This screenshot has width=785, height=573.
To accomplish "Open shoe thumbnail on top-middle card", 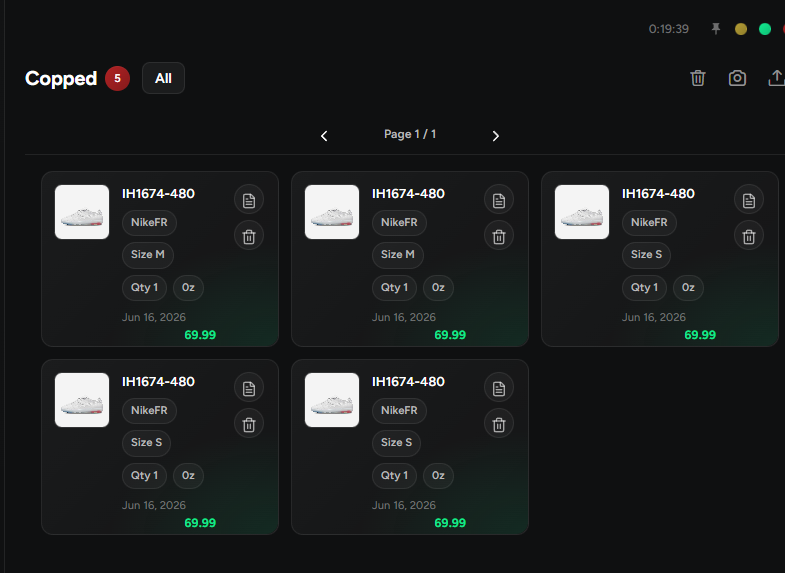I will pyautogui.click(x=332, y=212).
